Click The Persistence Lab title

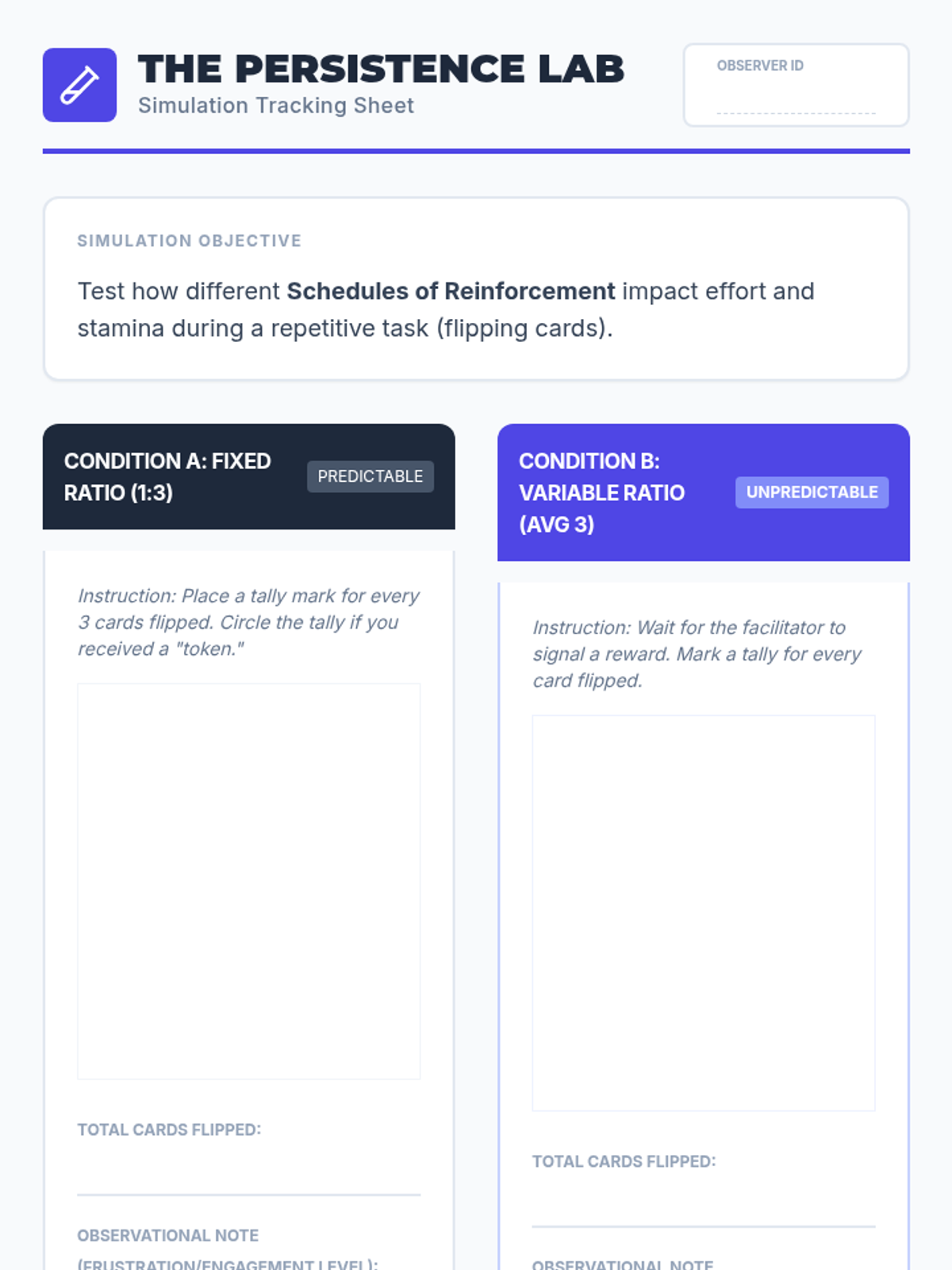(x=381, y=69)
